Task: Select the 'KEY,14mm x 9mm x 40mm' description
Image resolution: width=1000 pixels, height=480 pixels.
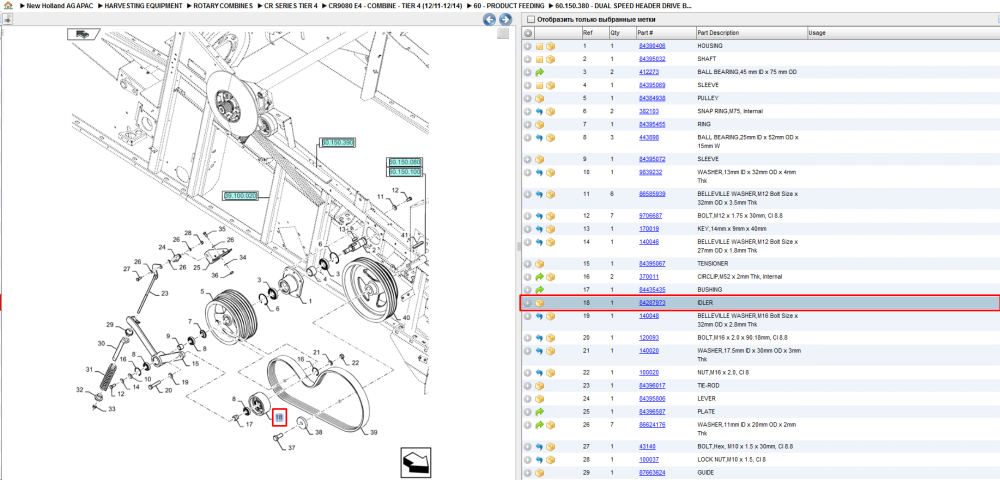Action: 732,229
